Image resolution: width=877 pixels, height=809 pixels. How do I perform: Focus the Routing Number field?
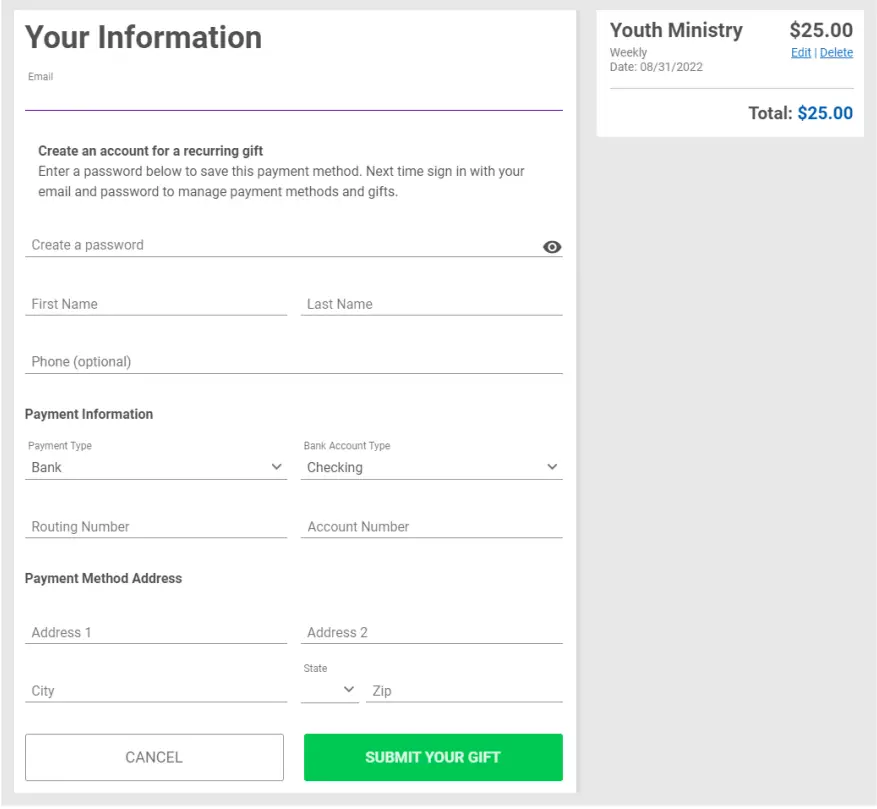coord(156,527)
